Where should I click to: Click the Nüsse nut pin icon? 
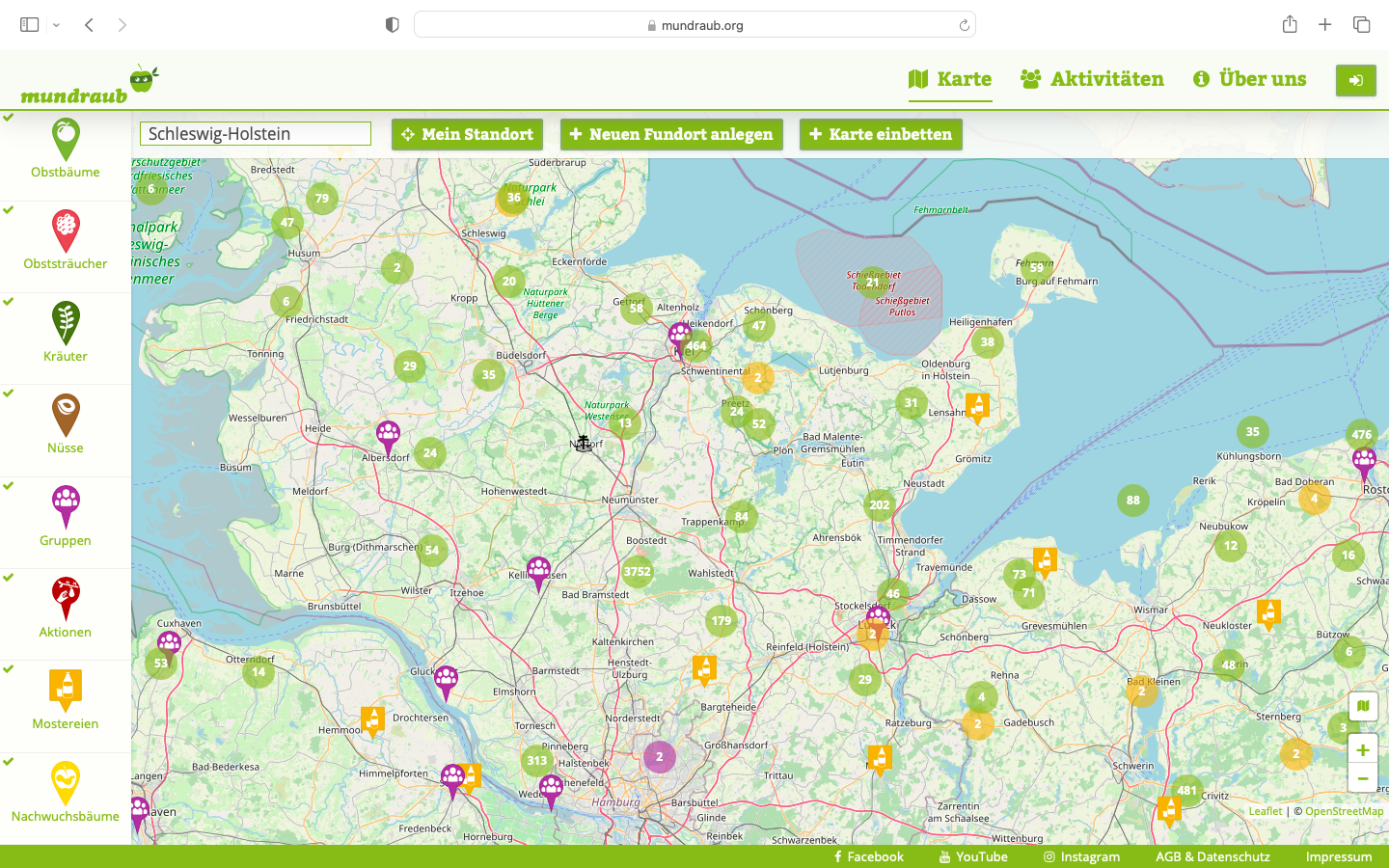tap(66, 415)
